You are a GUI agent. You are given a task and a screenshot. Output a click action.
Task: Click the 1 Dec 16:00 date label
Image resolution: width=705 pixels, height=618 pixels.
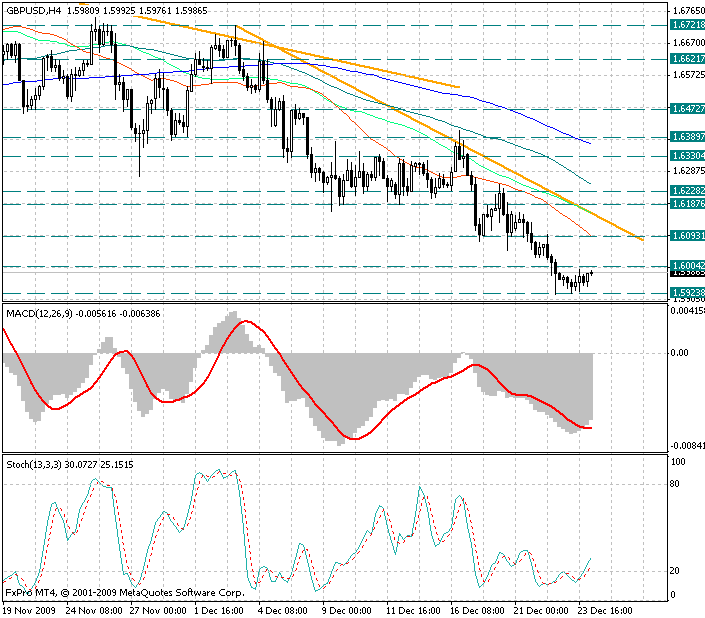point(219,611)
